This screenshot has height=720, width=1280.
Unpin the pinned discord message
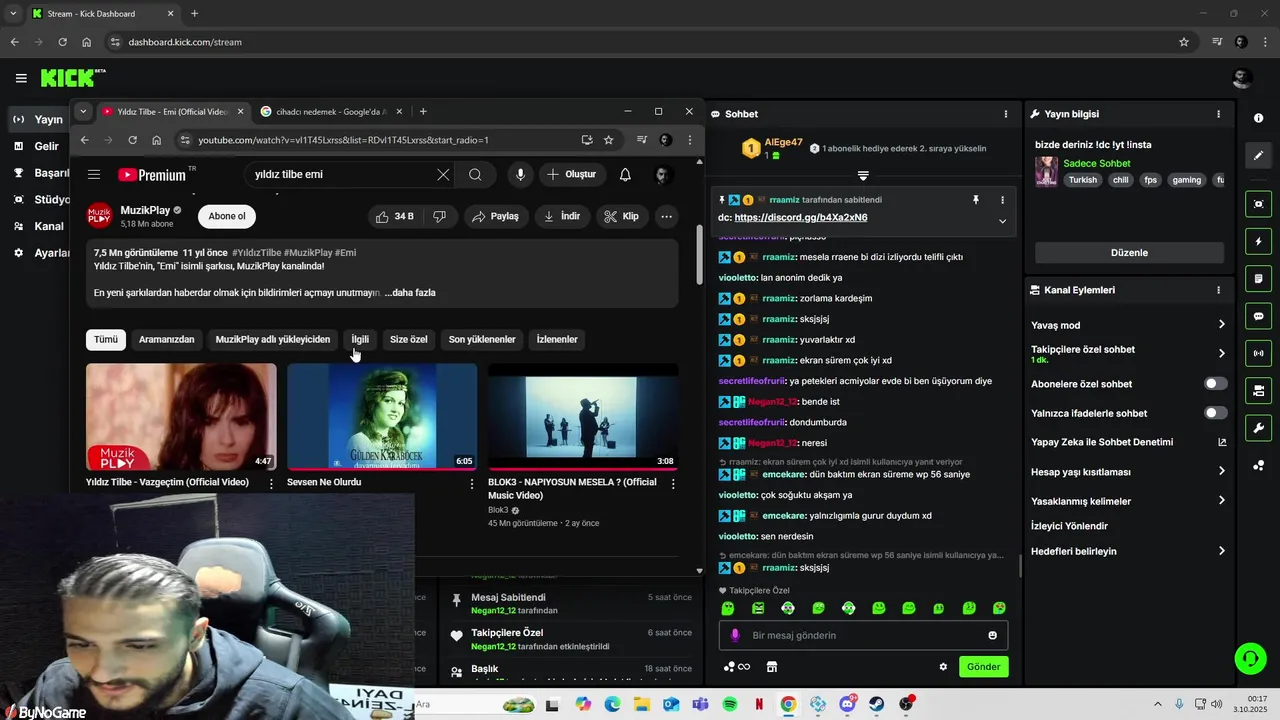pos(976,200)
